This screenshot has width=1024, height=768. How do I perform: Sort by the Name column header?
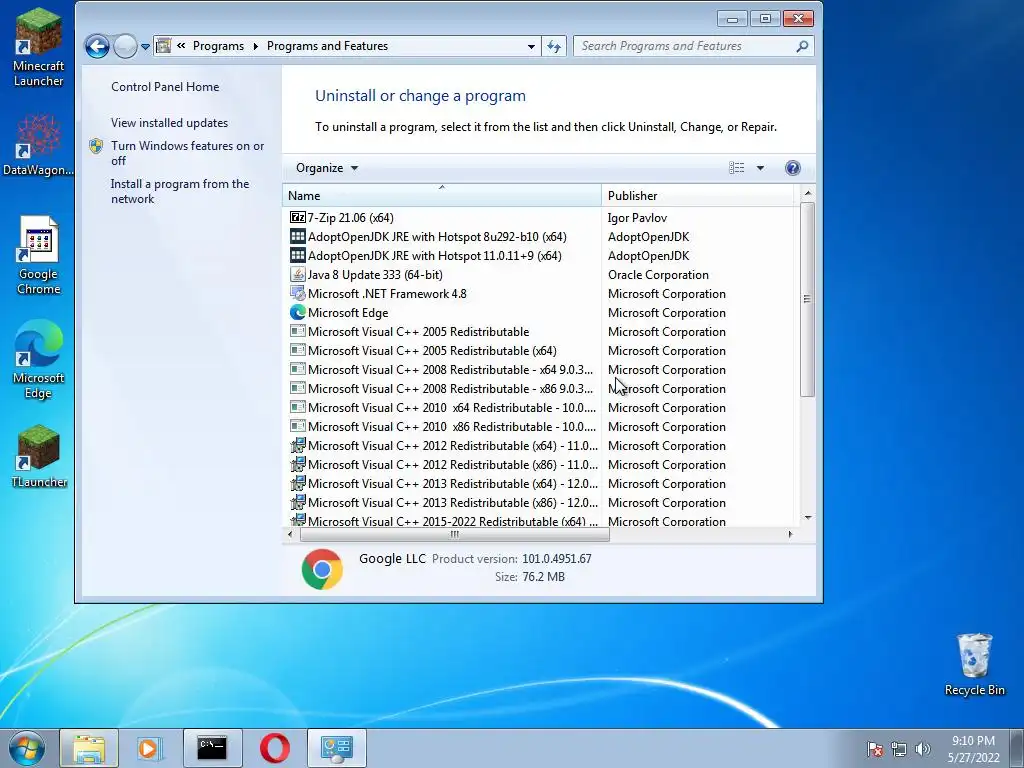441,195
